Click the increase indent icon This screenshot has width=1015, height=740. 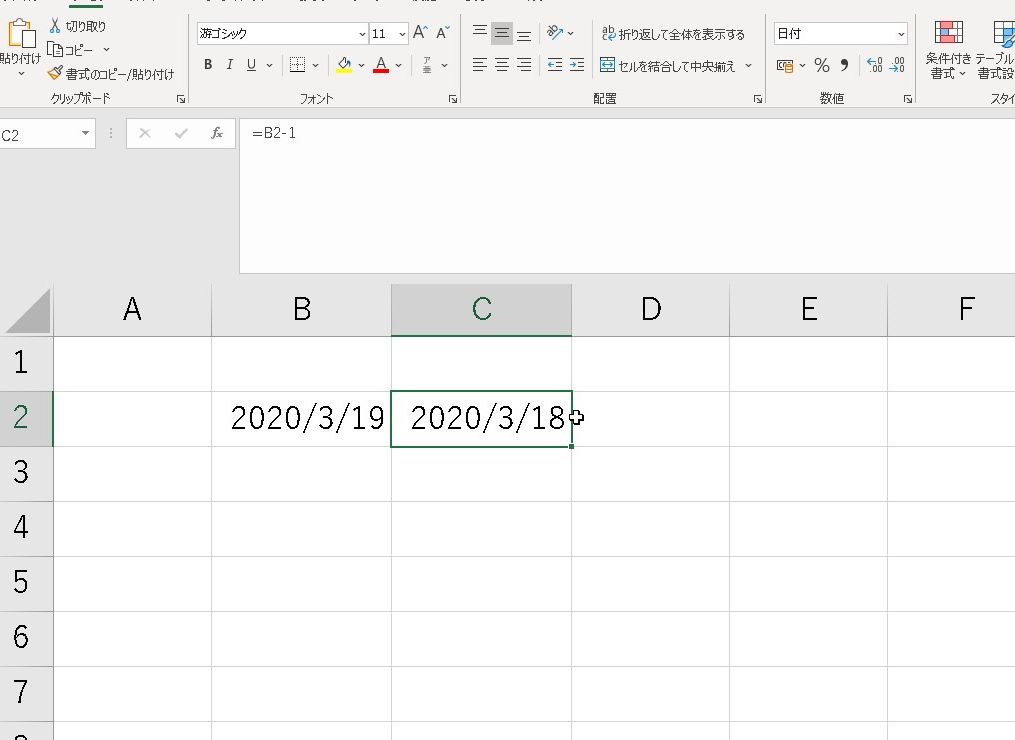[x=577, y=66]
